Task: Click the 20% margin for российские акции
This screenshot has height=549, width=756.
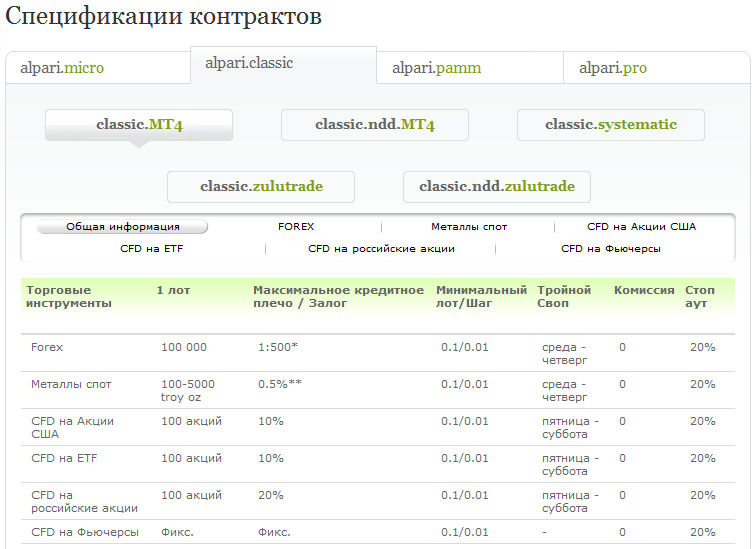Action: point(270,495)
